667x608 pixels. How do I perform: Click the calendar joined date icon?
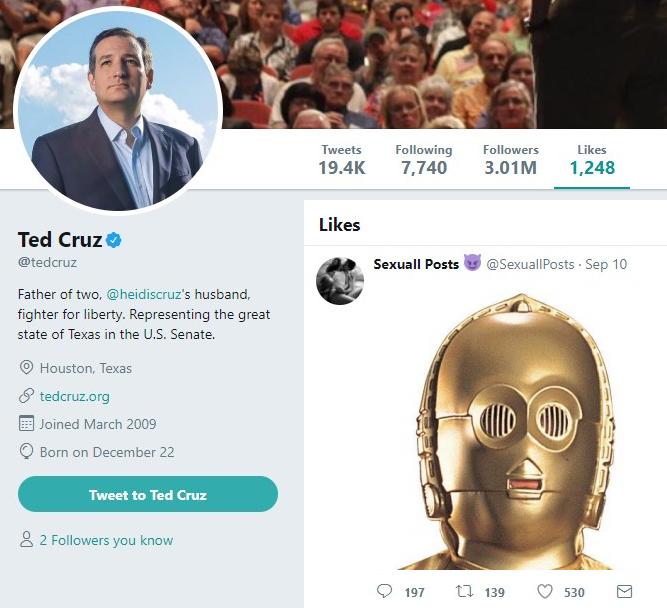[x=27, y=424]
